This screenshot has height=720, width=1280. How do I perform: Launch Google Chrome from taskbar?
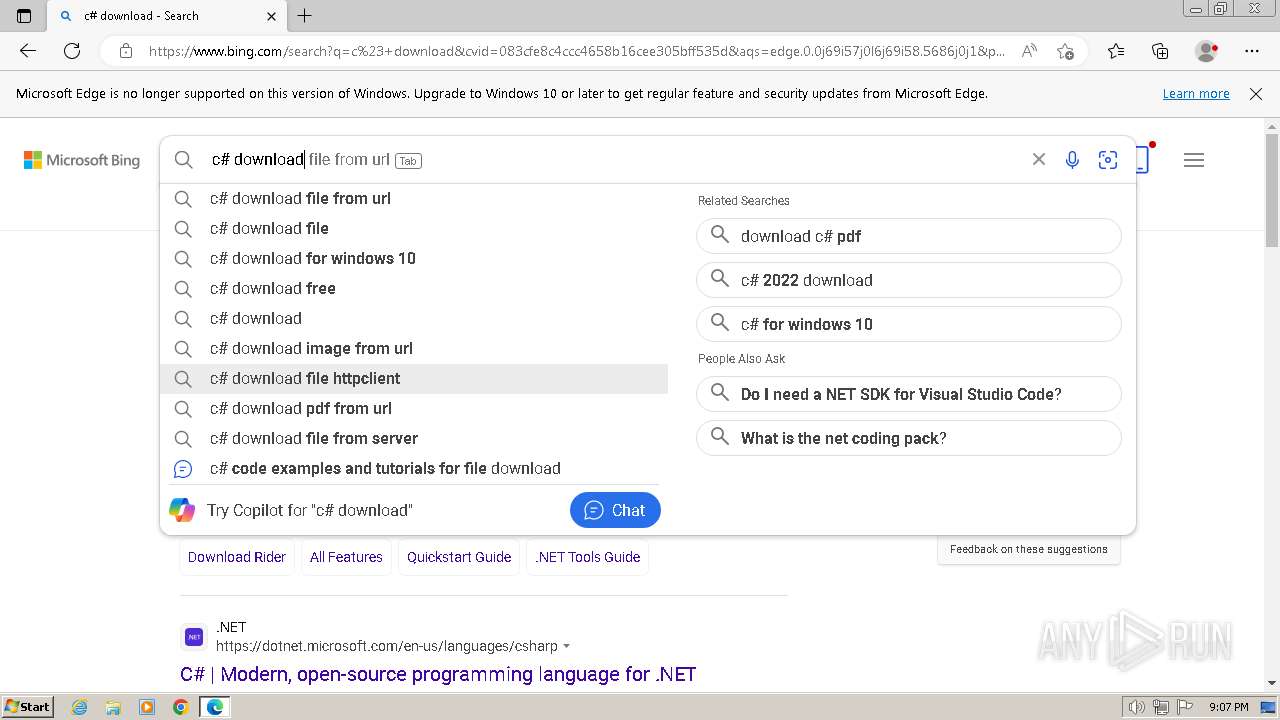tap(180, 707)
